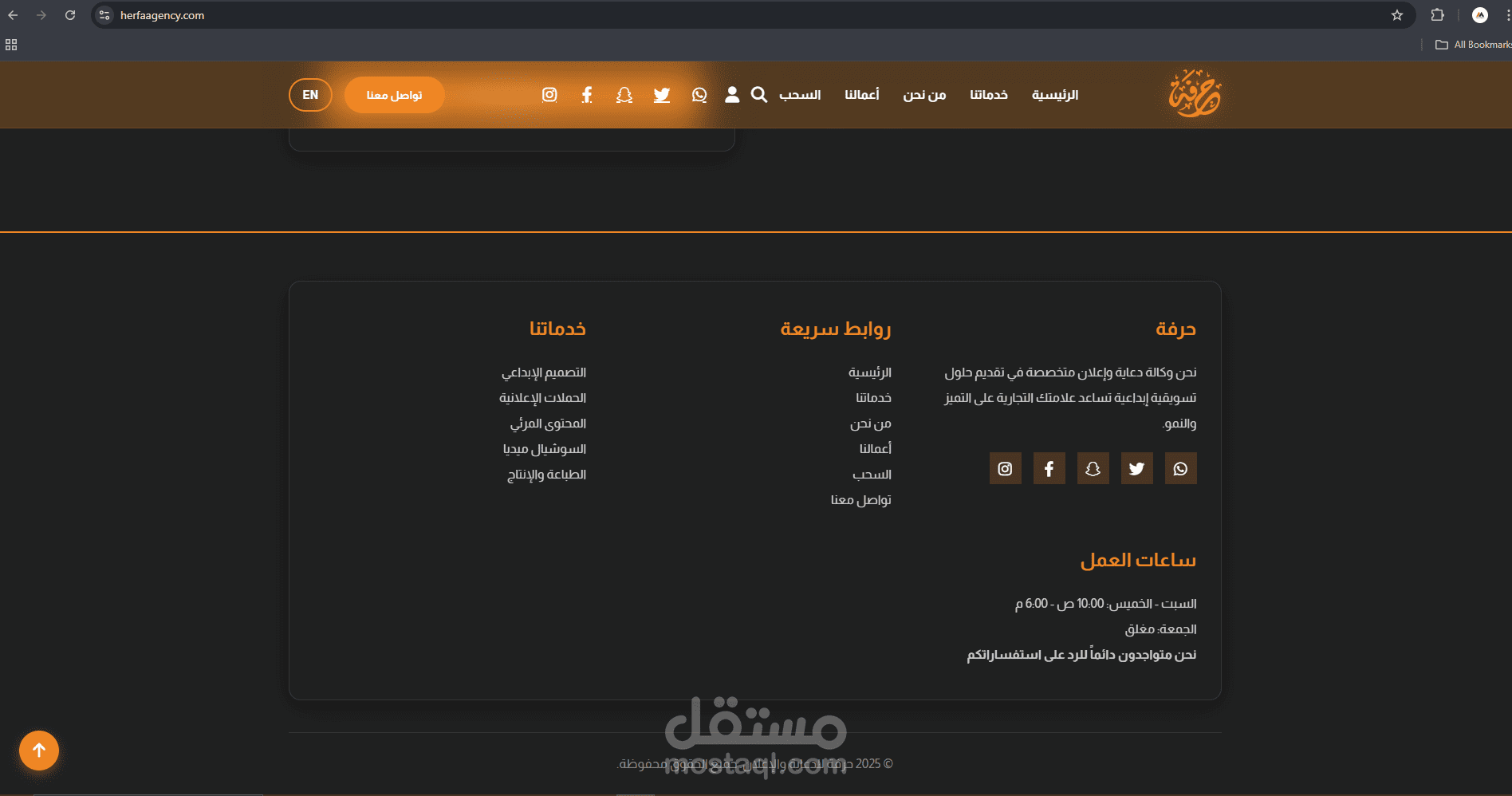The height and width of the screenshot is (796, 1512).
Task: Click the التصميم الإبداعي footer link
Action: 544,372
